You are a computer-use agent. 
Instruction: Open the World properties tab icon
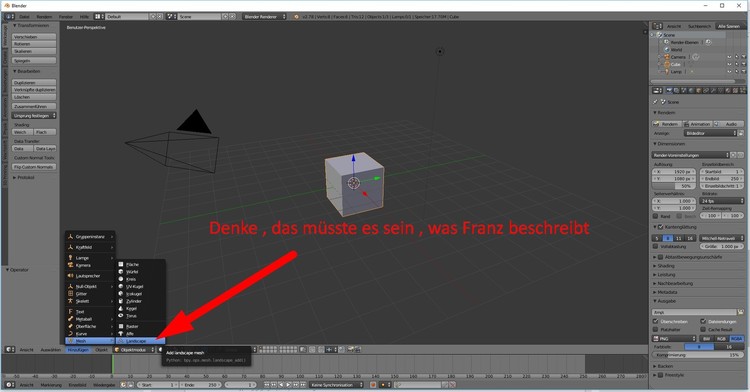(x=692, y=90)
